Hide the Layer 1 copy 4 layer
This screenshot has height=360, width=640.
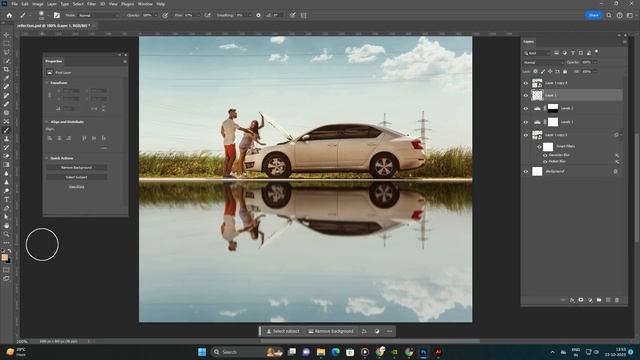(526, 83)
